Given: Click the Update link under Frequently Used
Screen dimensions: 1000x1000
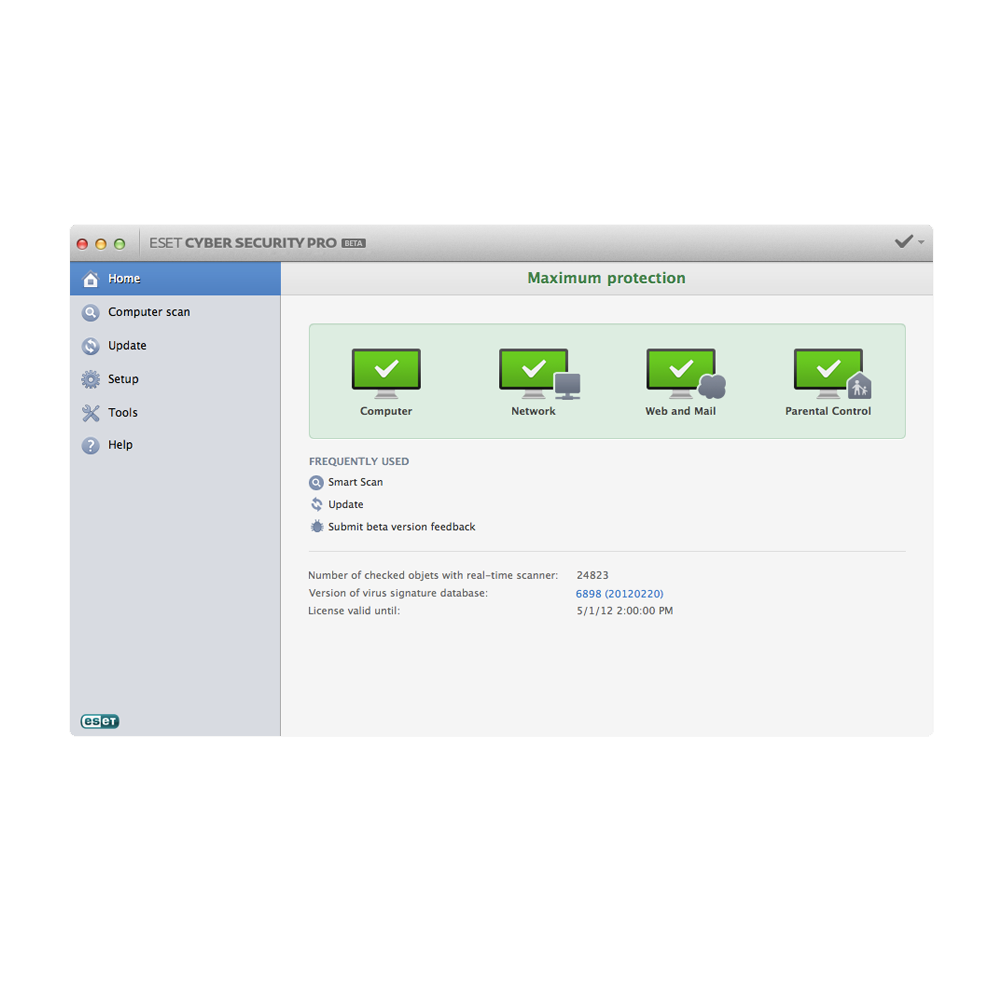Looking at the screenshot, I should [346, 504].
